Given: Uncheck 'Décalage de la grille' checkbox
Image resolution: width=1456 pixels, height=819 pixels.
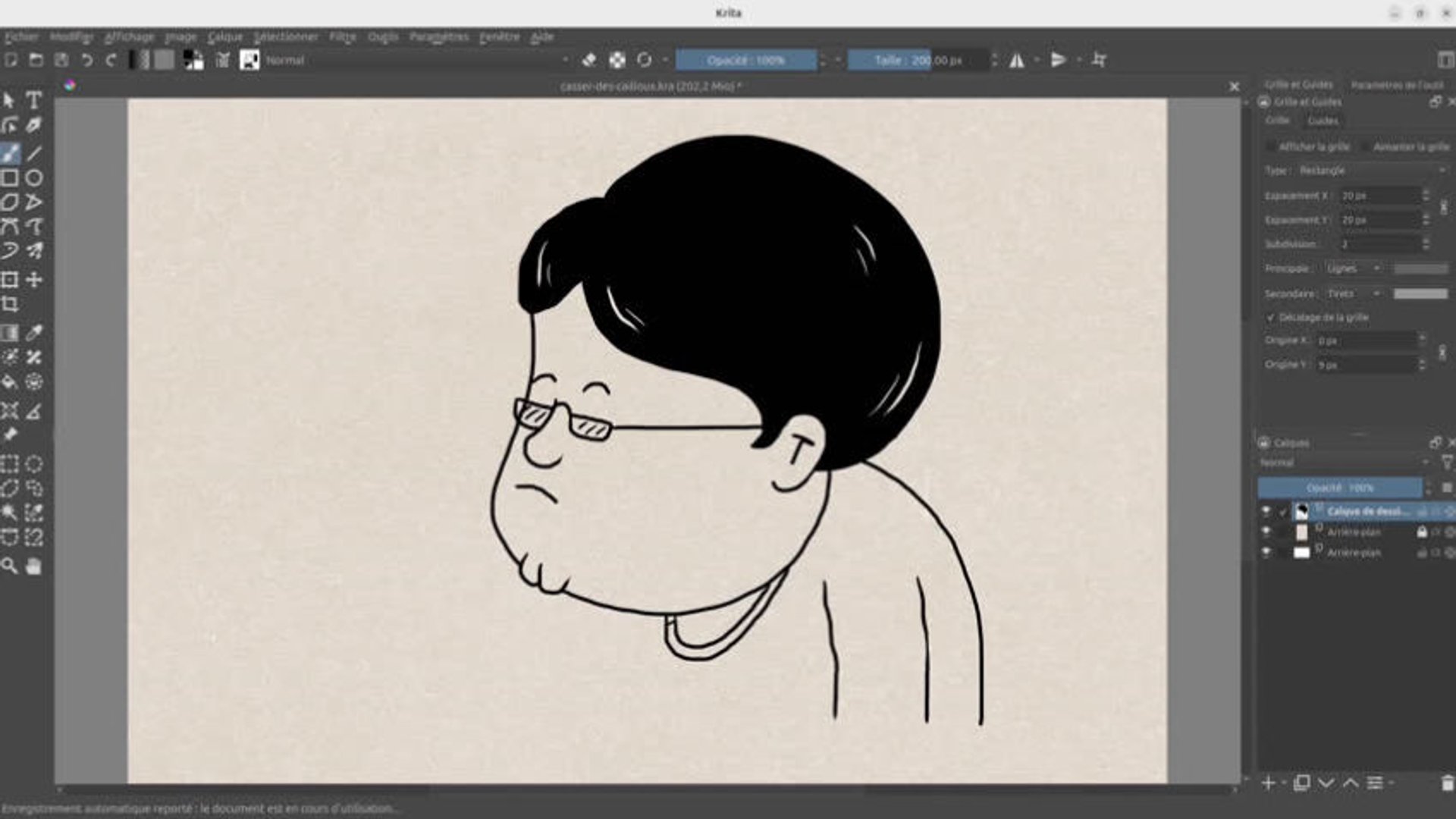Looking at the screenshot, I should (x=1271, y=317).
